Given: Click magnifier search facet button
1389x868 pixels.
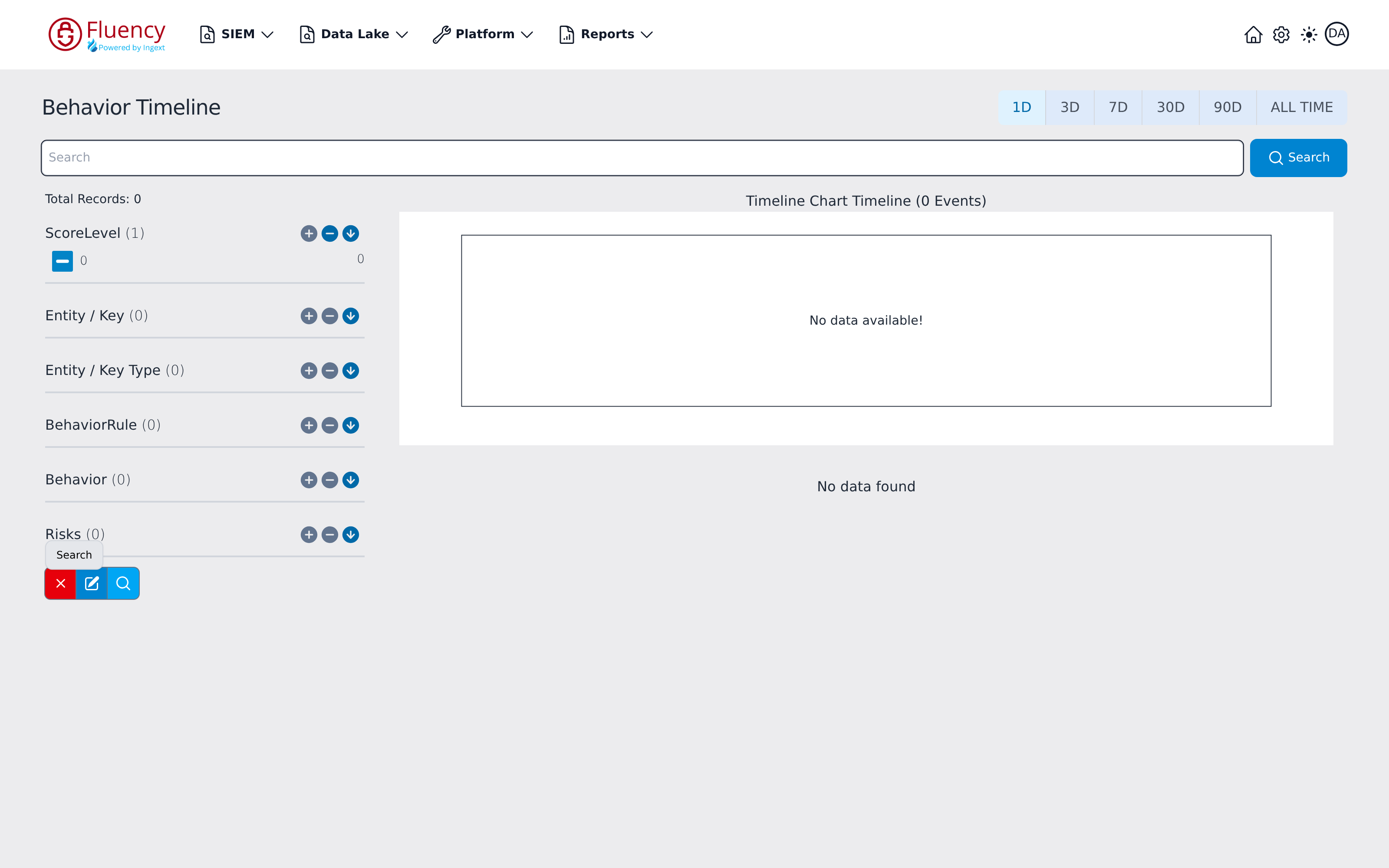Looking at the screenshot, I should (123, 583).
